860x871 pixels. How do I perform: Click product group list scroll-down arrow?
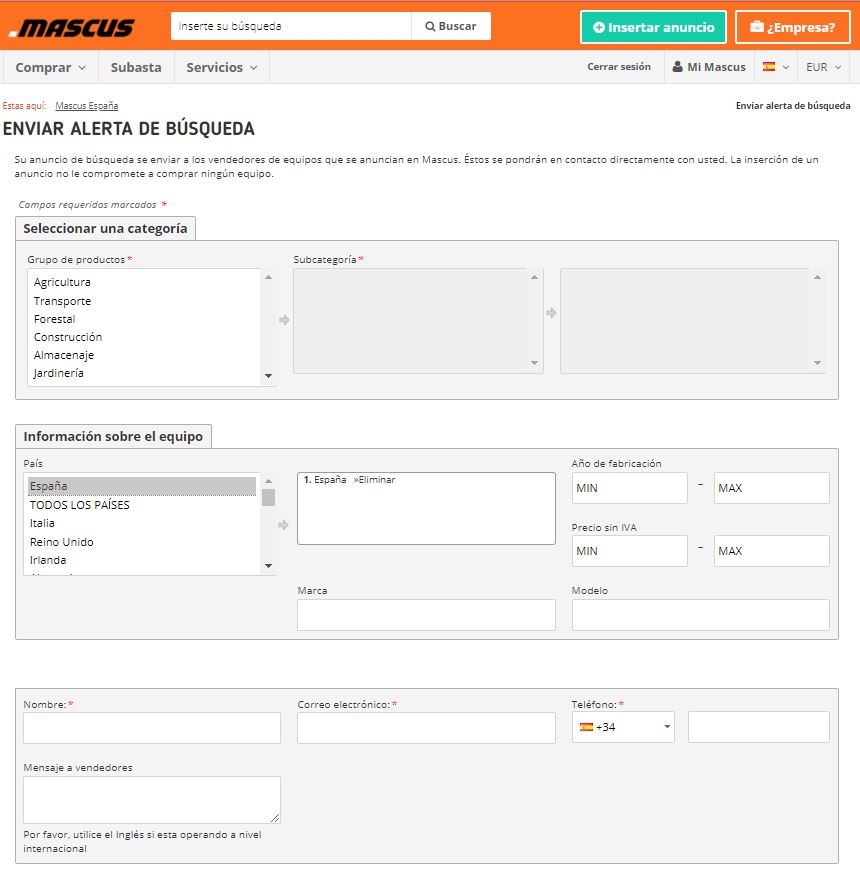(x=268, y=376)
